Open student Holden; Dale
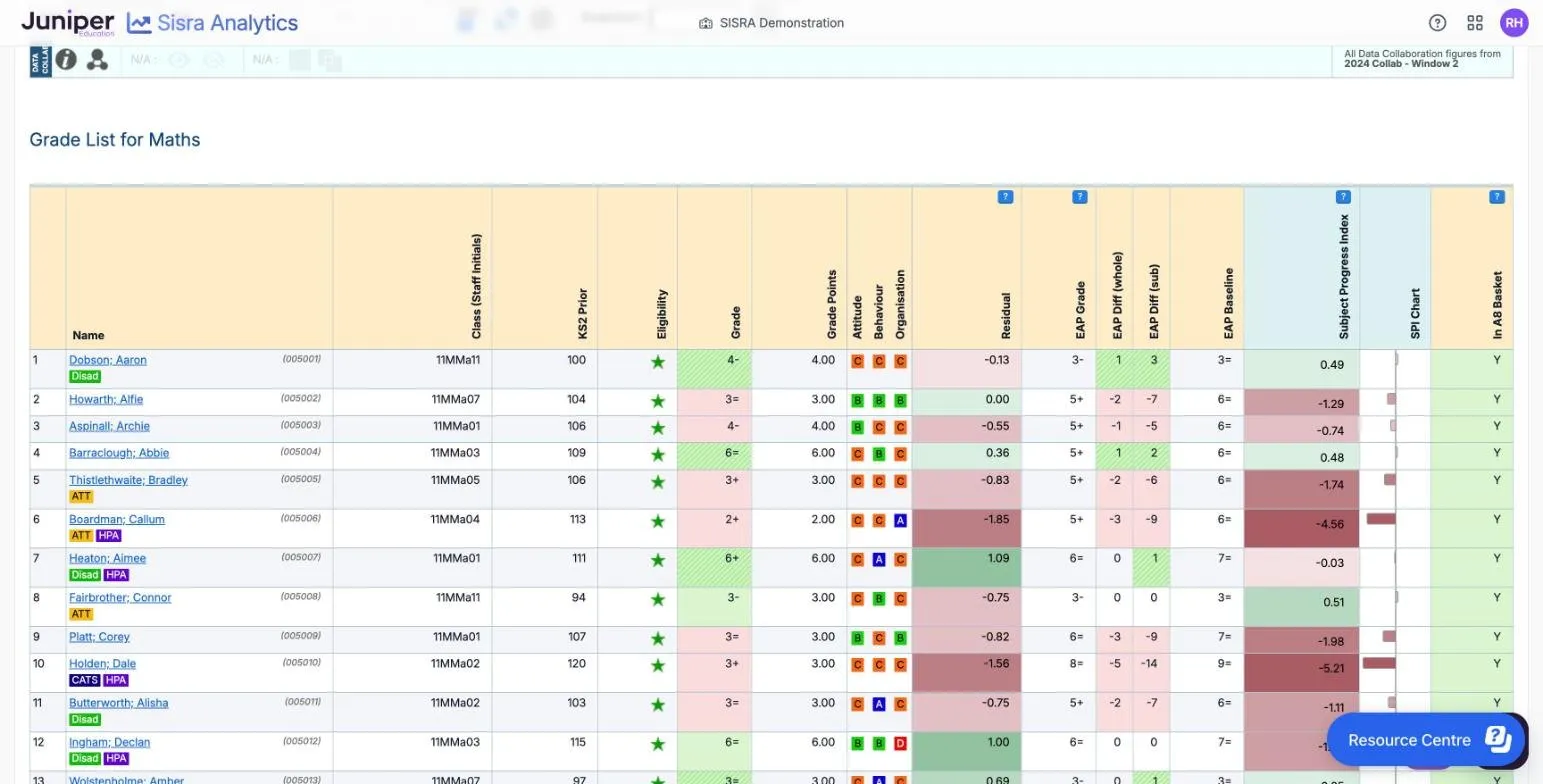1543x784 pixels. coord(102,664)
